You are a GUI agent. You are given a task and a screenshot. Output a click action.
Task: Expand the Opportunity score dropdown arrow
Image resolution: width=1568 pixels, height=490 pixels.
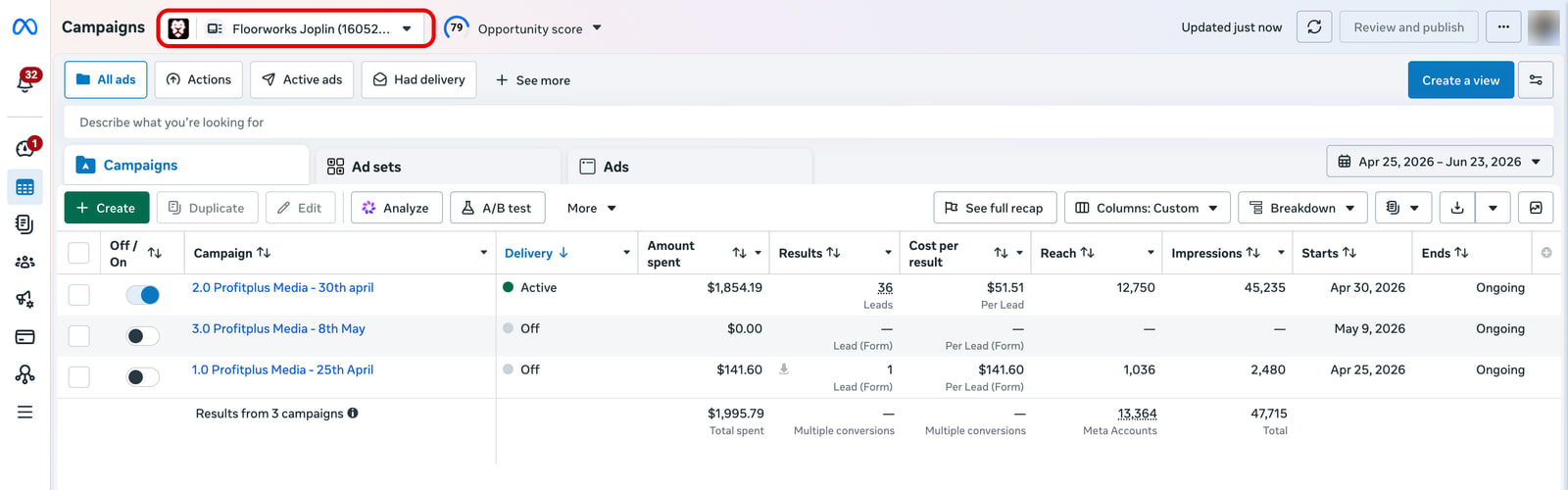coord(597,28)
